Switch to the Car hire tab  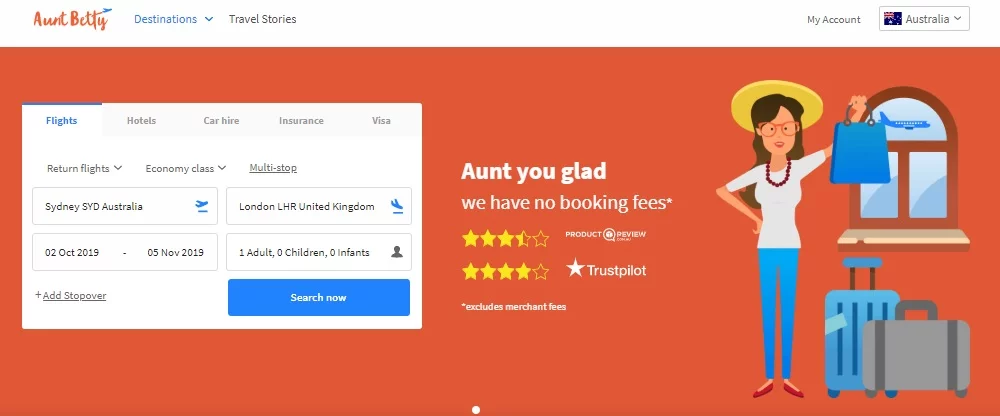coord(221,121)
